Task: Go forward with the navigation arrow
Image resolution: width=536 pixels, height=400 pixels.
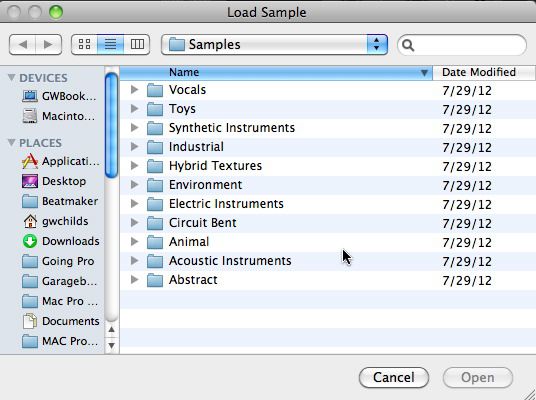Action: (x=49, y=44)
